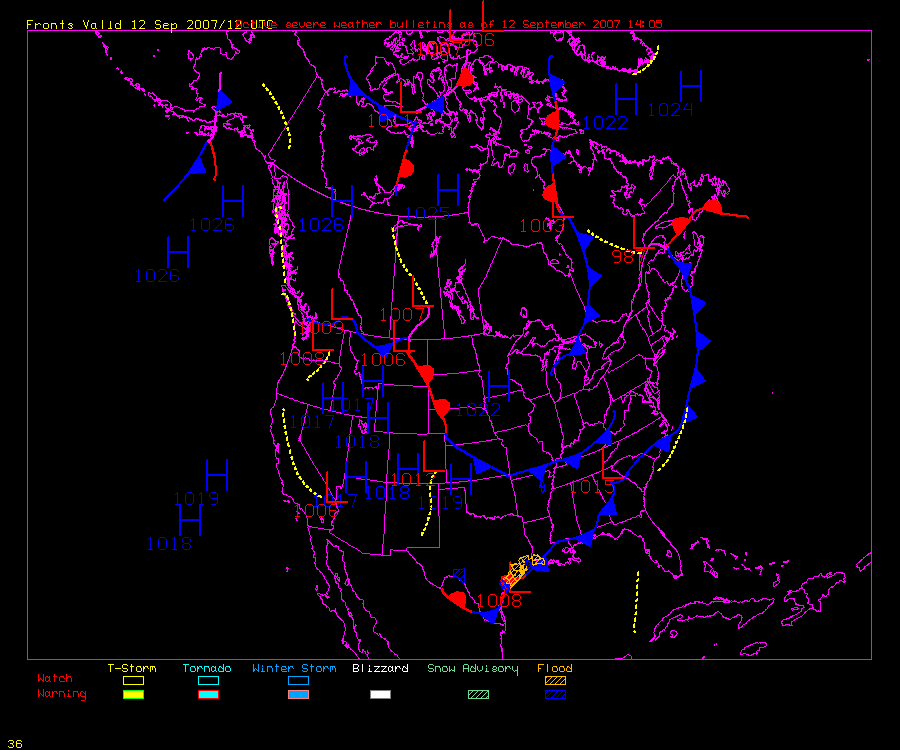Click the Winter Storm Warning swatch
Screen dimensions: 900x750
click(298, 694)
